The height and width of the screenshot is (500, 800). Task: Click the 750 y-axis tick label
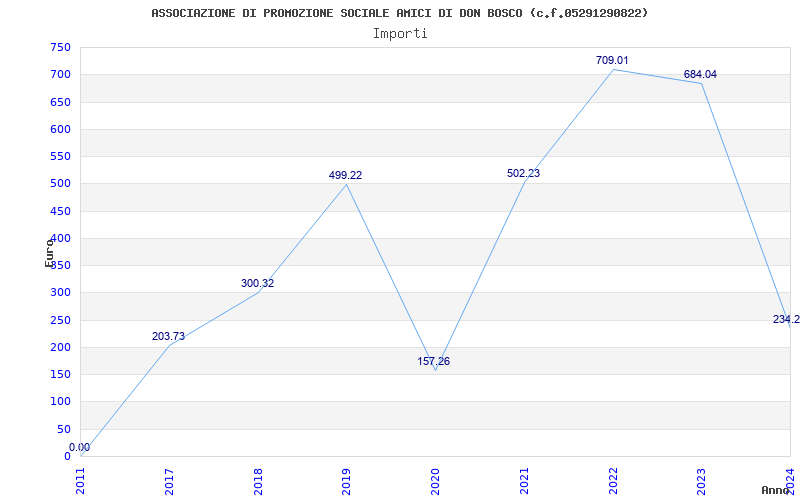click(60, 47)
